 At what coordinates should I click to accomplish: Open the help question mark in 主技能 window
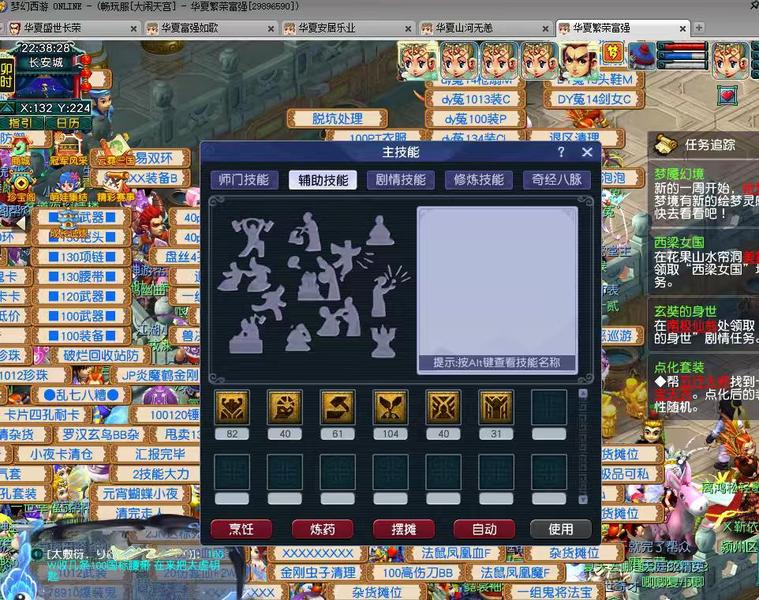[x=561, y=152]
